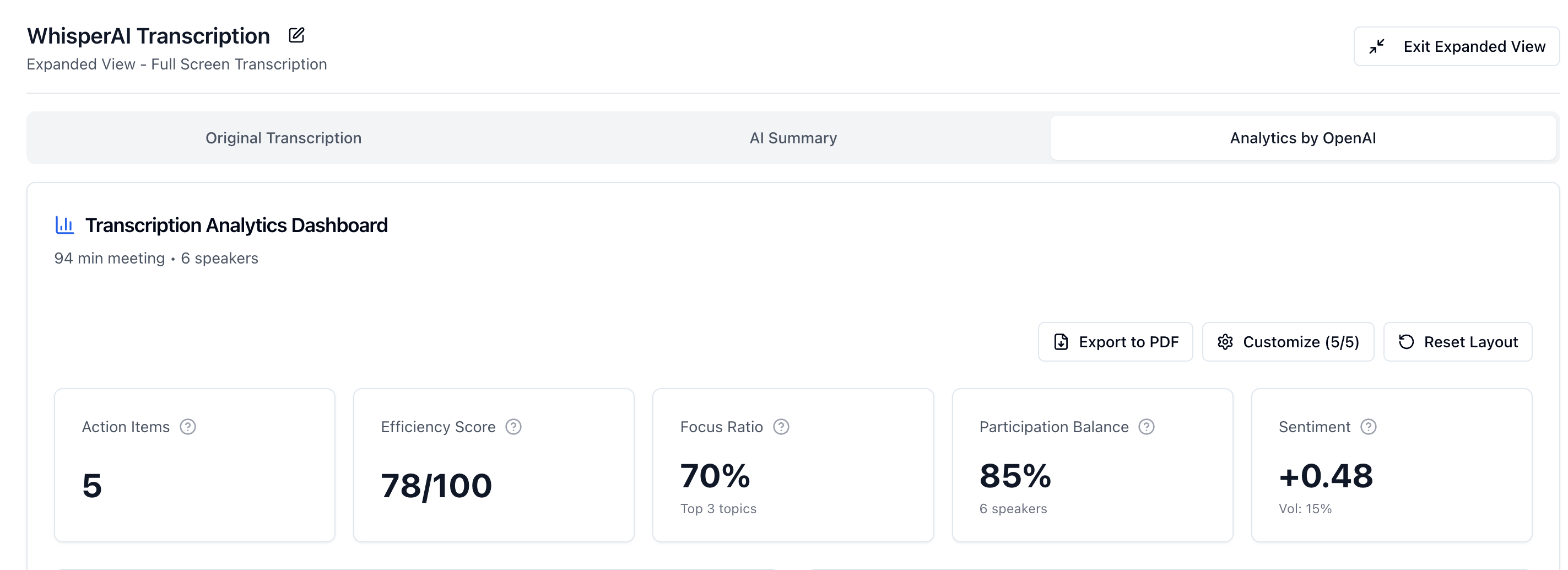This screenshot has height=570, width=1568.
Task: Open the help tooltip for Action Items
Action: coord(188,427)
